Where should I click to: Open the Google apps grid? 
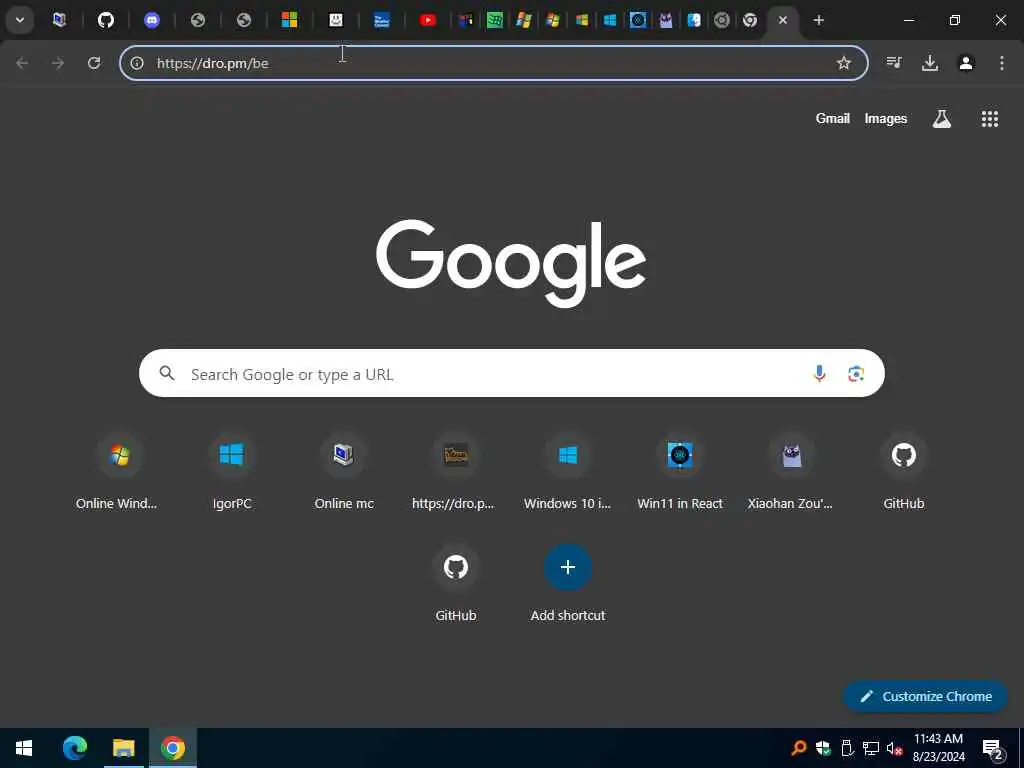click(x=989, y=118)
